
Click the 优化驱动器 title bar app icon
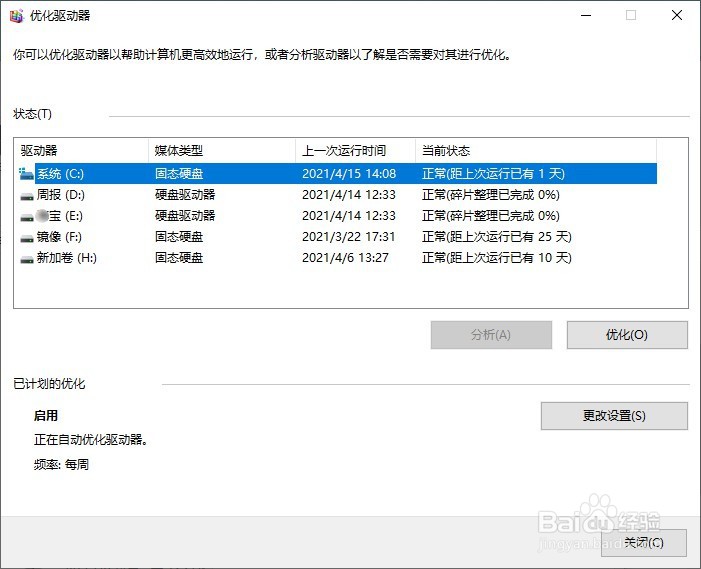click(17, 16)
